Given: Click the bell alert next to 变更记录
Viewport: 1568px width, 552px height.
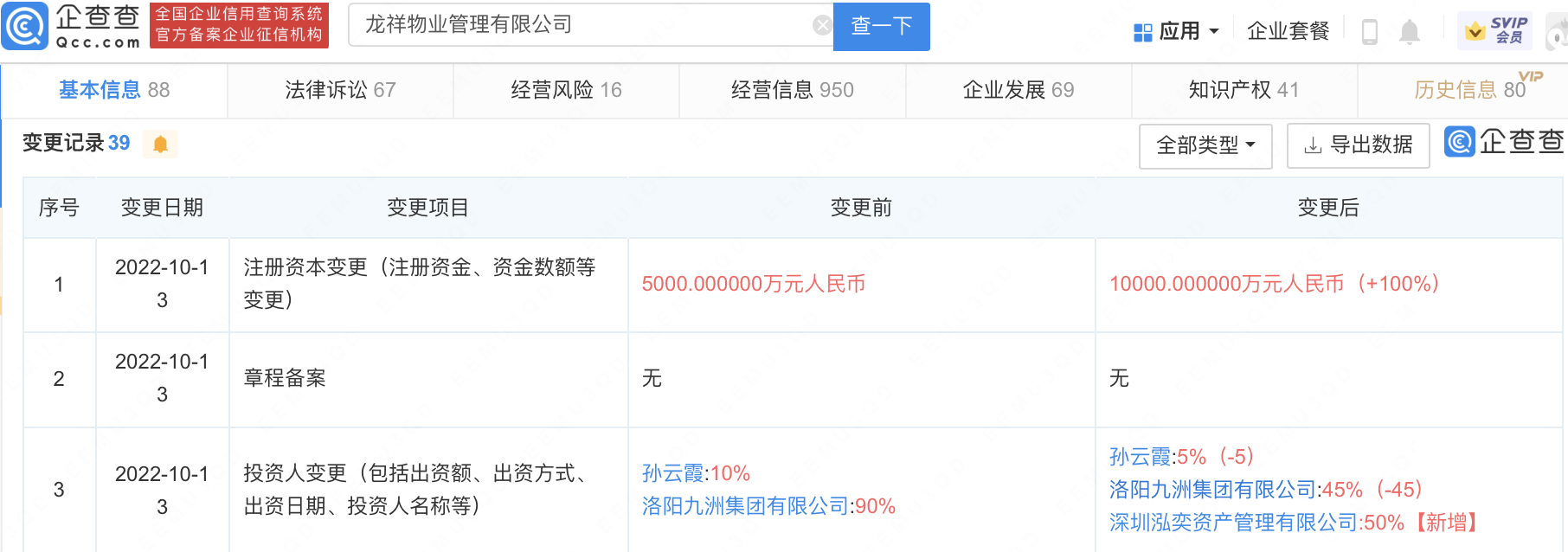Looking at the screenshot, I should point(160,144).
